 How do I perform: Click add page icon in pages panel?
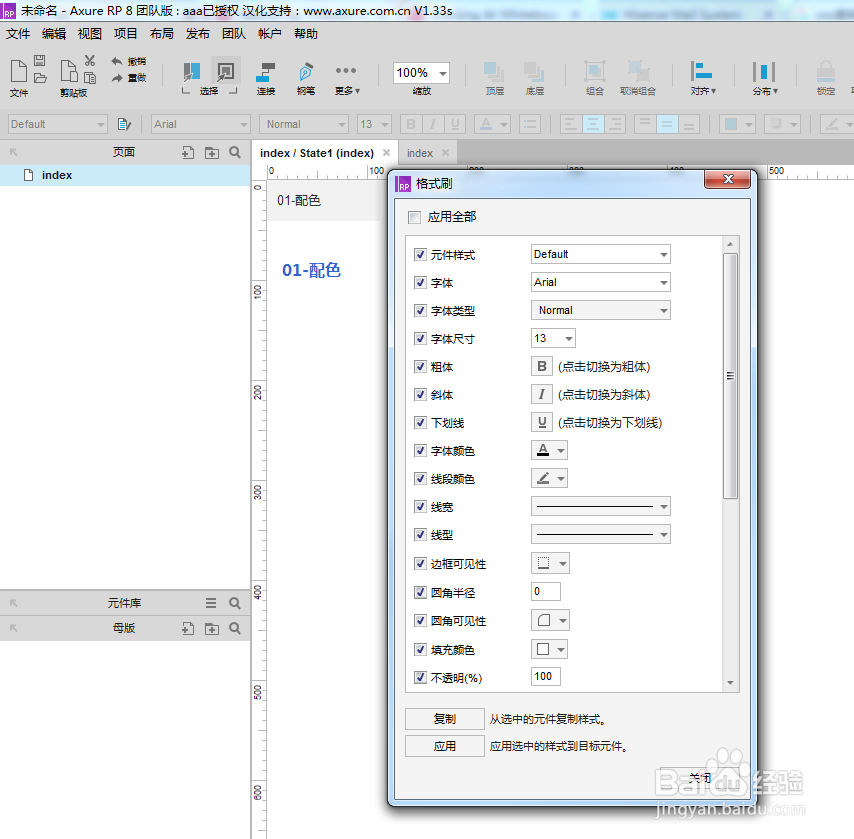[188, 153]
